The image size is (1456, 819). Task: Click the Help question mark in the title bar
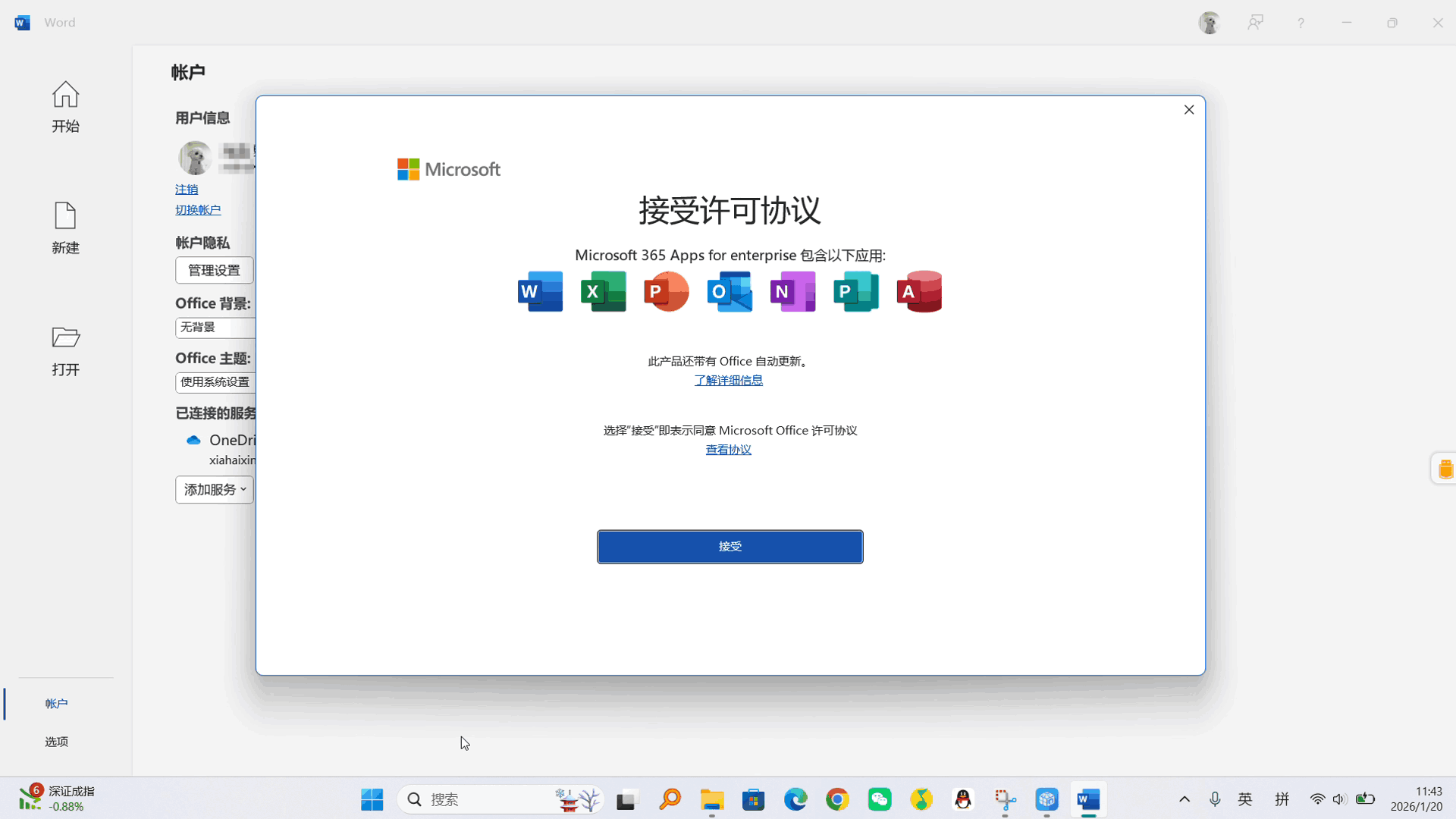click(x=1300, y=22)
